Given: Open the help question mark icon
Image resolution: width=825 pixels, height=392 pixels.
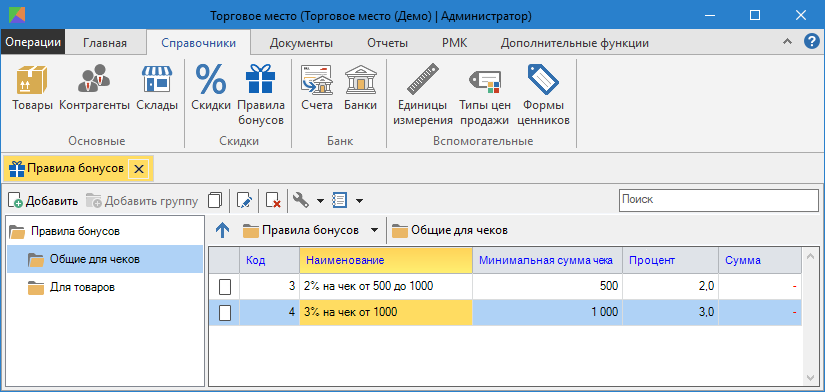Looking at the screenshot, I should 811,42.
